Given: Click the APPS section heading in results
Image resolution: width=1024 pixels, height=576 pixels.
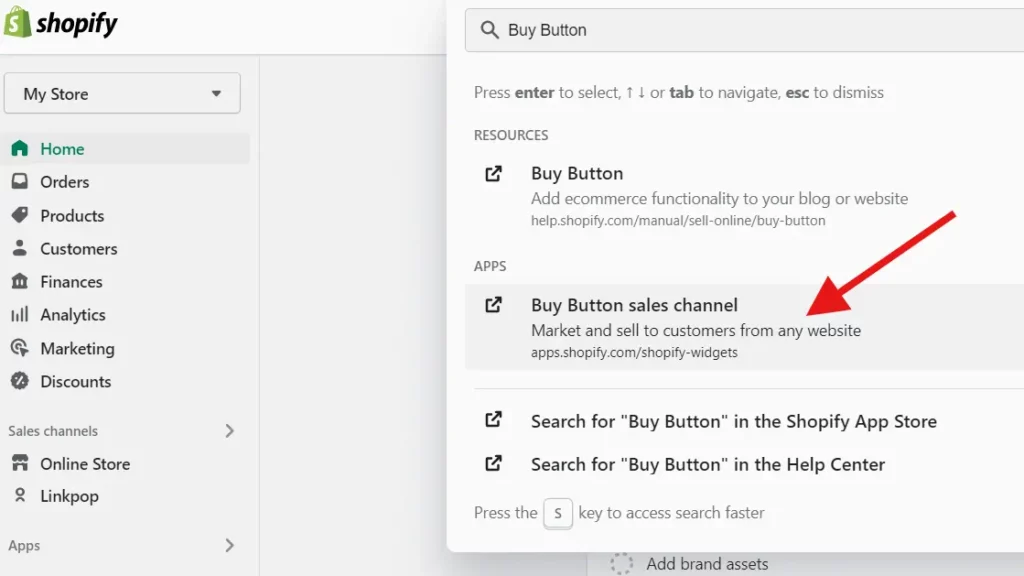Looking at the screenshot, I should 490,266.
